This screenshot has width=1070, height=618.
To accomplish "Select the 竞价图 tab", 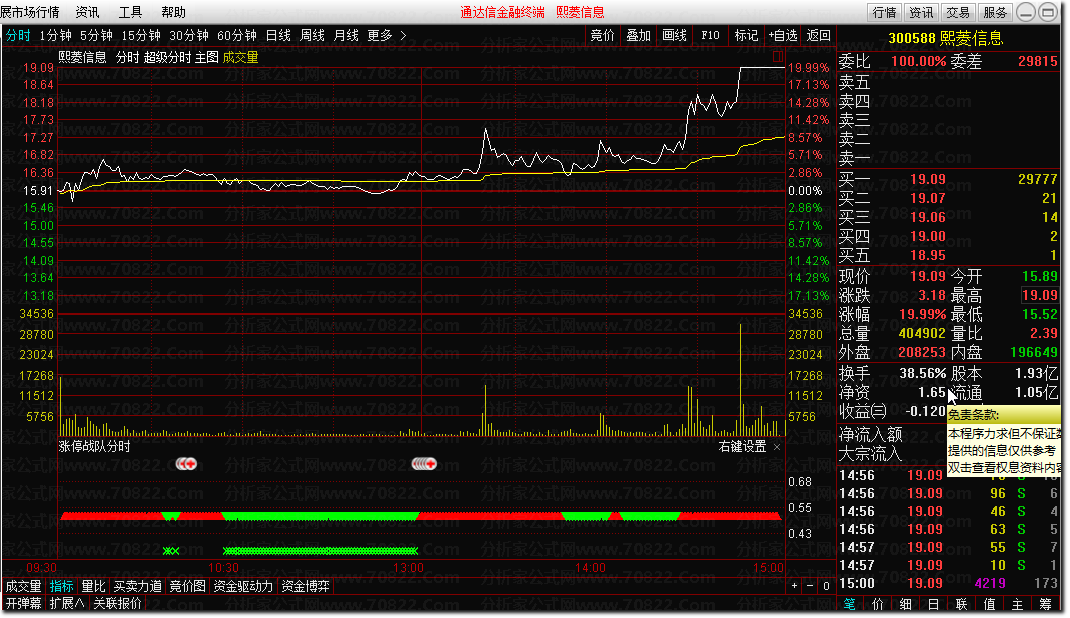I will 188,587.
